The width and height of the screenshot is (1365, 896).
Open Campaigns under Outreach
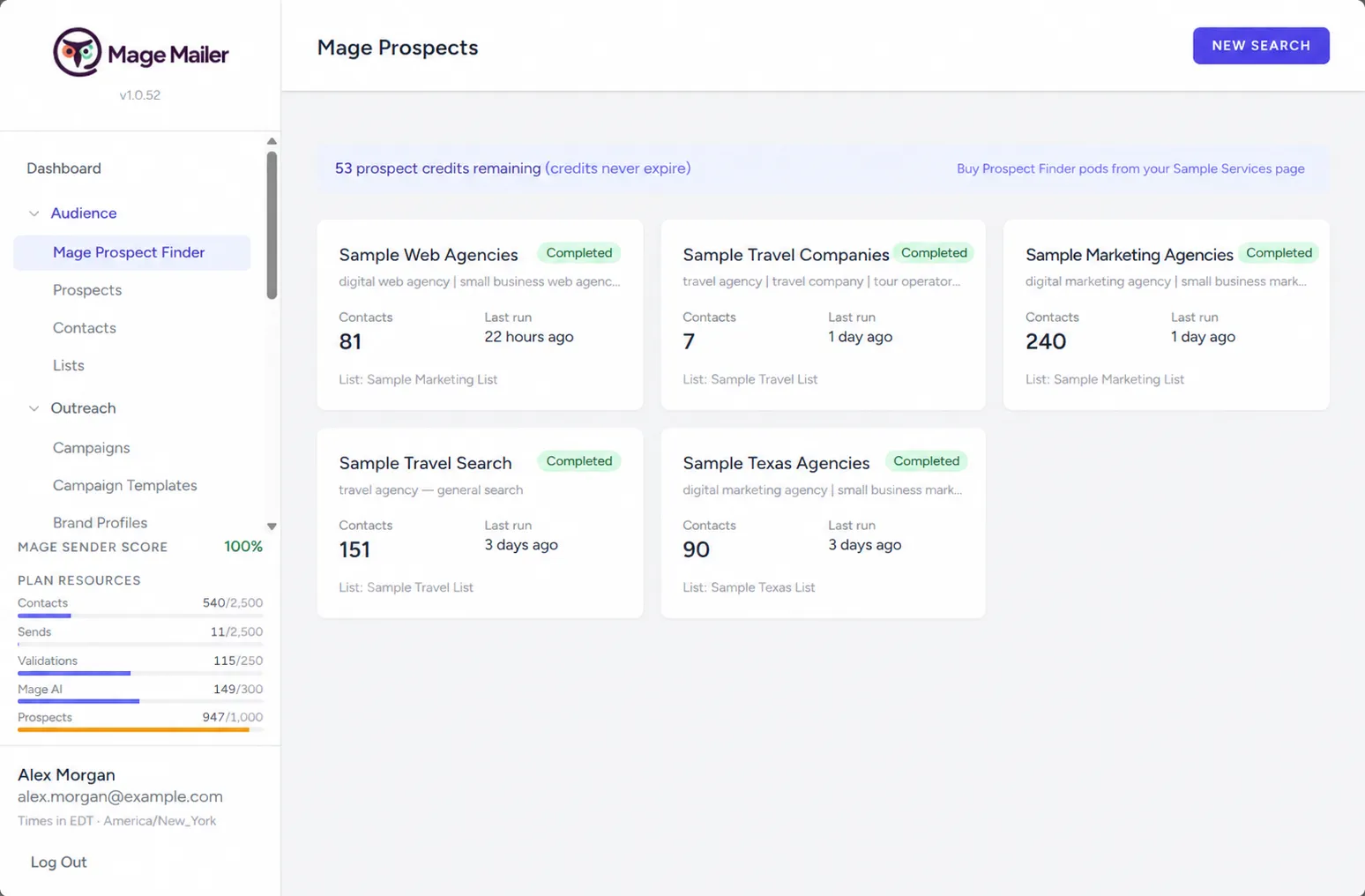click(92, 448)
